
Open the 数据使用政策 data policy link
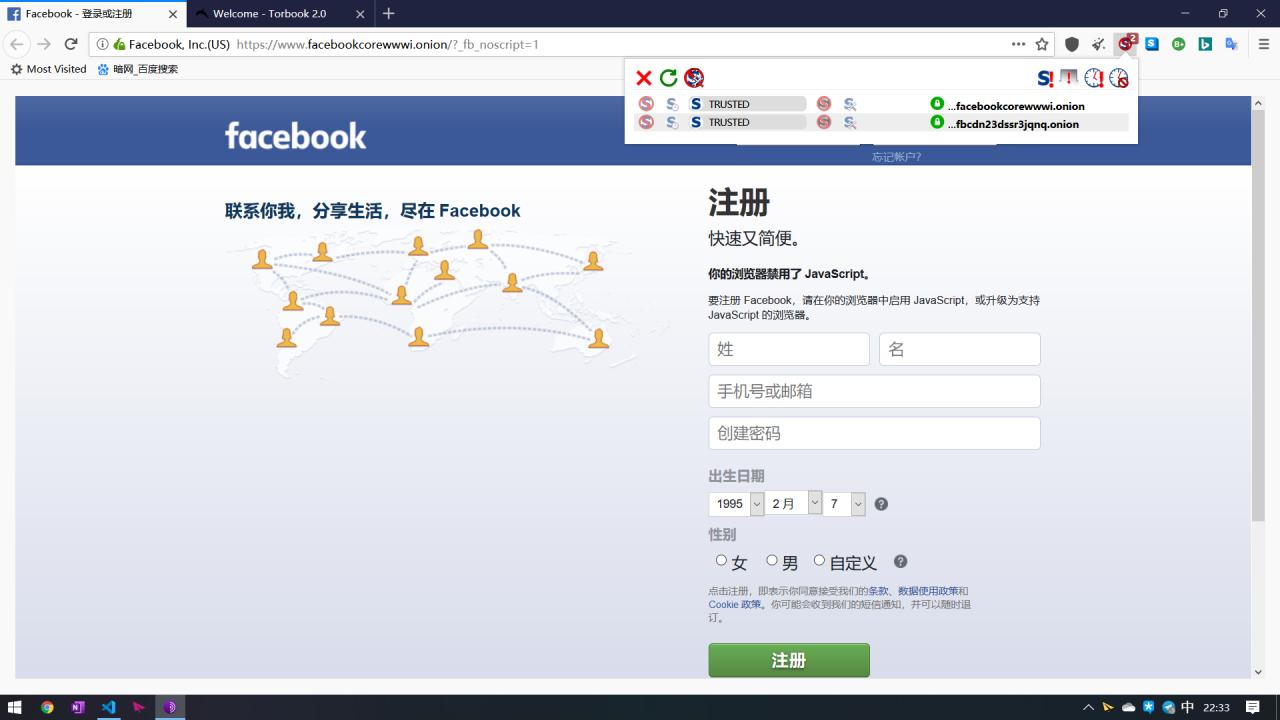[x=928, y=591]
